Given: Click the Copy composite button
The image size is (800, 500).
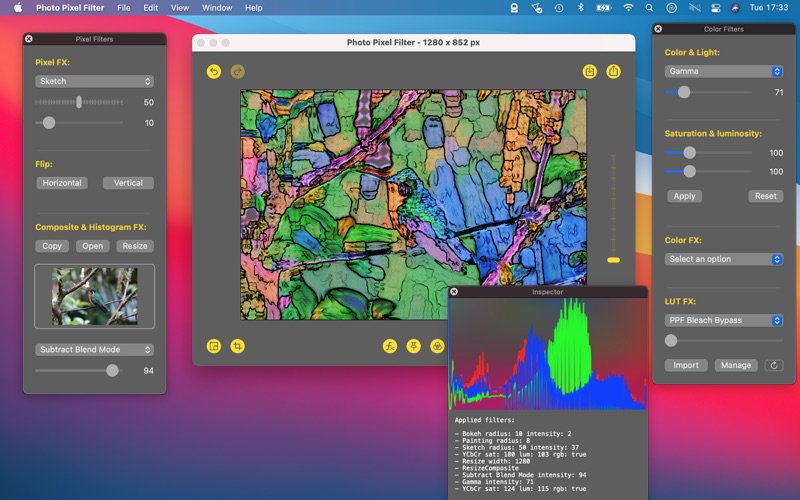Looking at the screenshot, I should tap(52, 246).
